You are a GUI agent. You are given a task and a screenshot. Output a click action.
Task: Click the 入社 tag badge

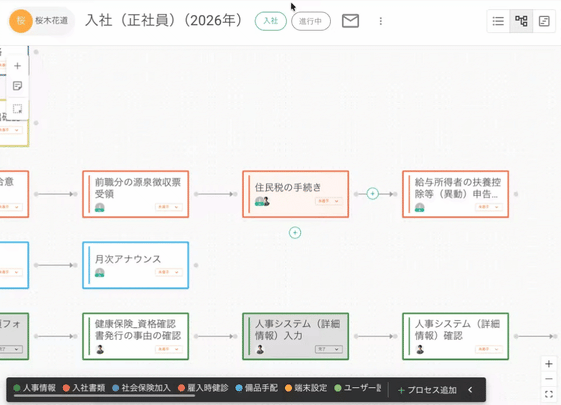click(270, 21)
